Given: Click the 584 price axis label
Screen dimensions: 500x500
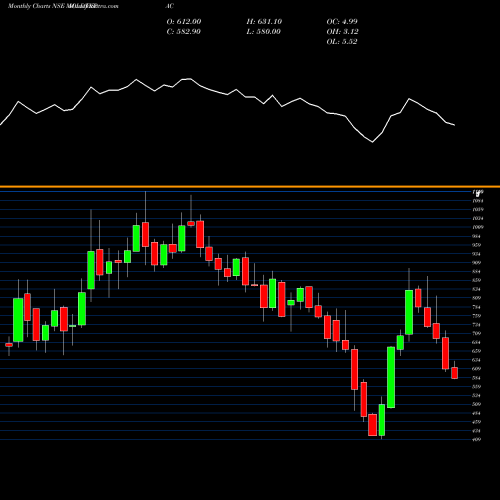Looking at the screenshot, I should tap(477, 378).
